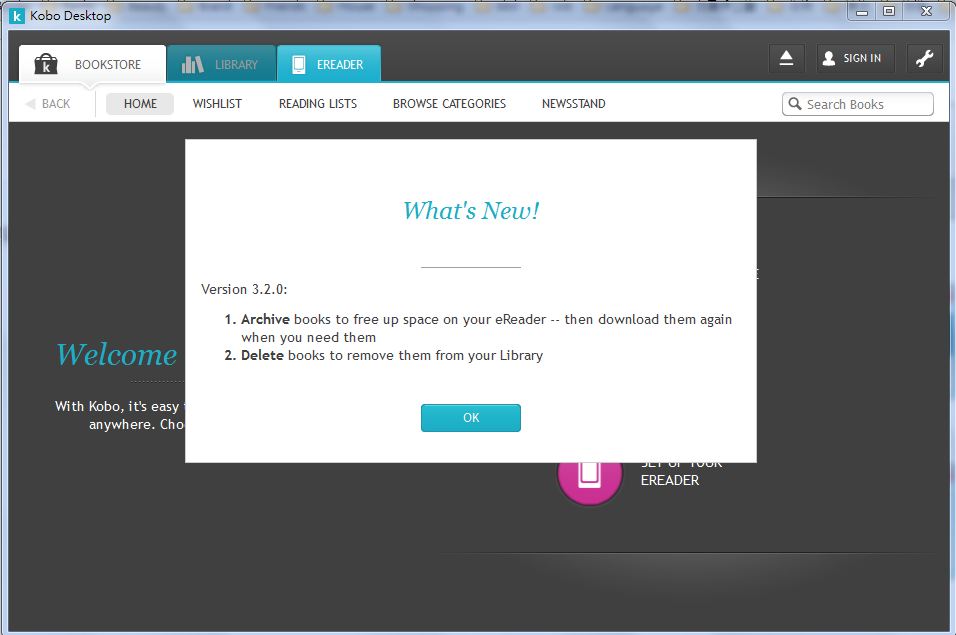View your READING LISTS
Viewport: 956px width, 635px height.
point(317,103)
